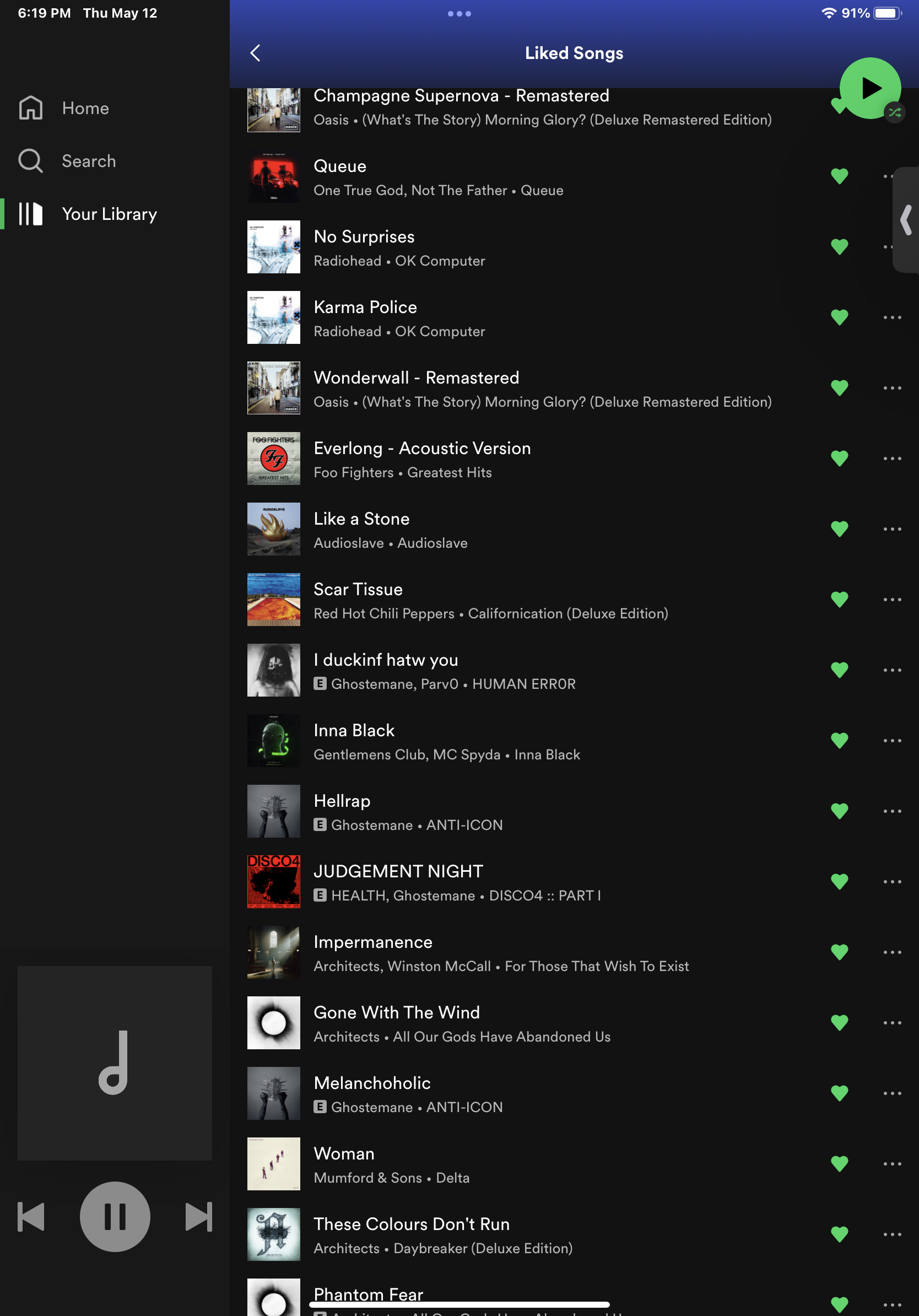This screenshot has height=1316, width=919.
Task: Open the now playing artwork placeholder
Action: pyautogui.click(x=115, y=1062)
